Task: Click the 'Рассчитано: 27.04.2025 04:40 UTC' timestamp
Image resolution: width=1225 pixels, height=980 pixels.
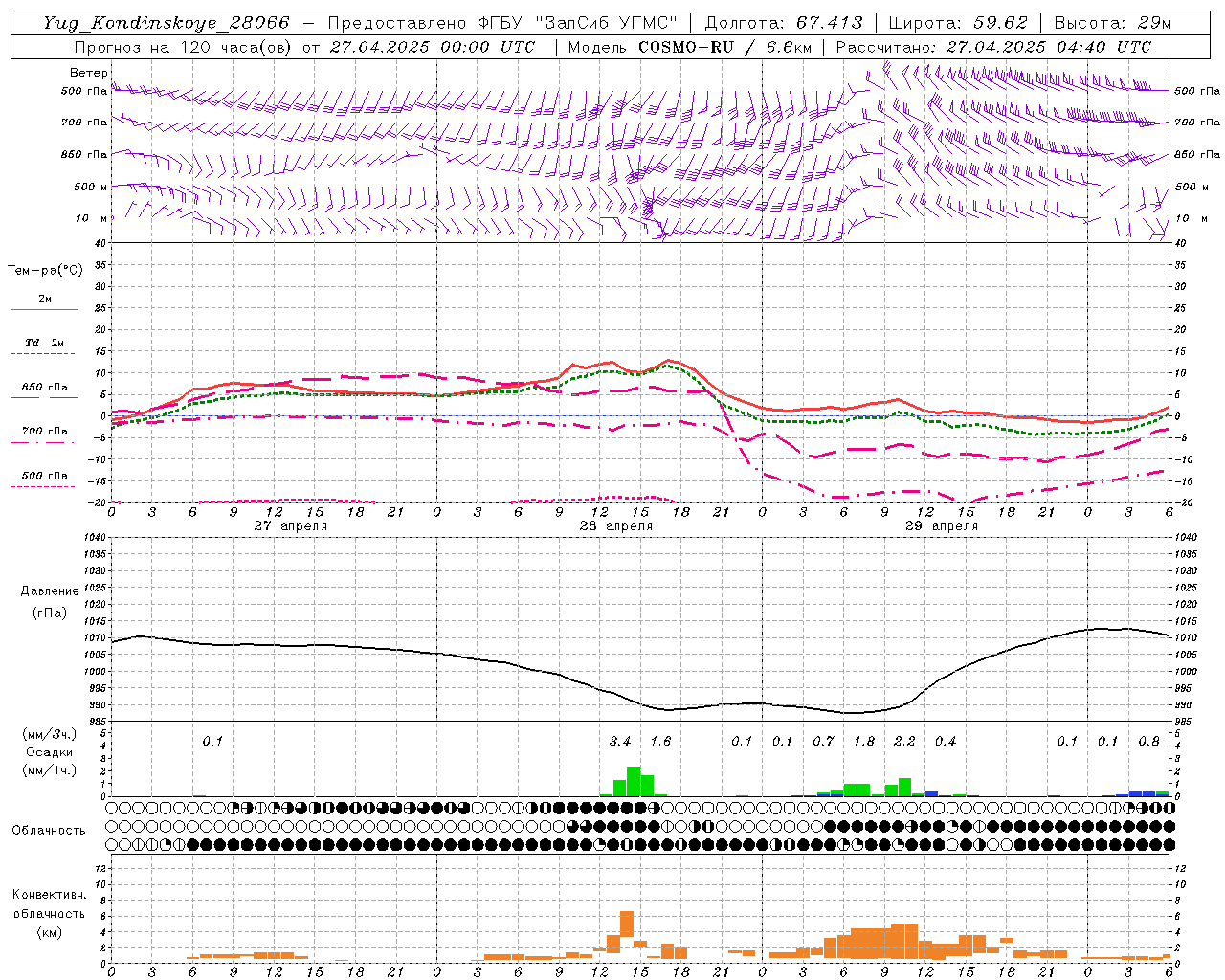Action: 993,47
